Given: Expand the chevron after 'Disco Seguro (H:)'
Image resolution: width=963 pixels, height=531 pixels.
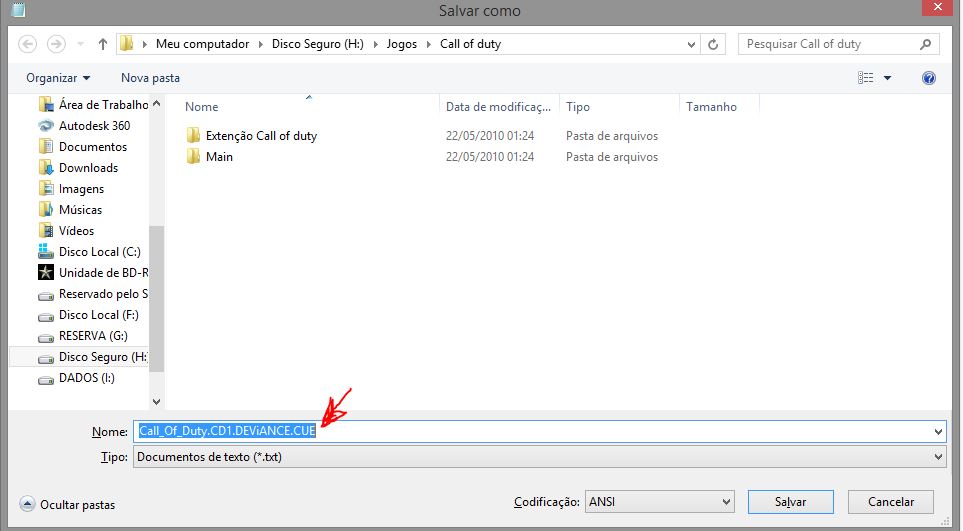Looking at the screenshot, I should pos(375,44).
